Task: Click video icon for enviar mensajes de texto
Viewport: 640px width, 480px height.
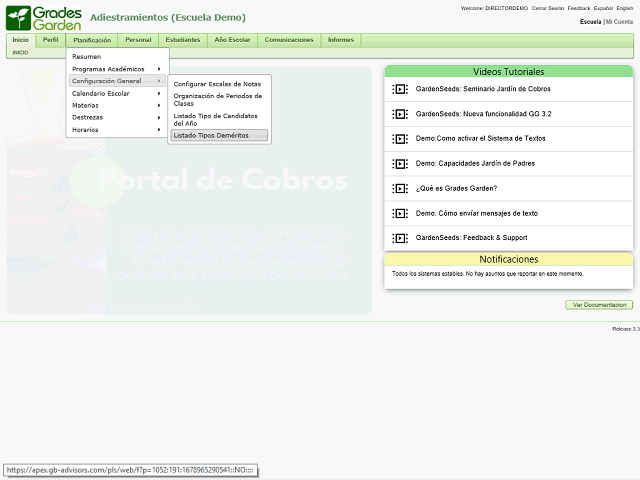Action: [400, 213]
